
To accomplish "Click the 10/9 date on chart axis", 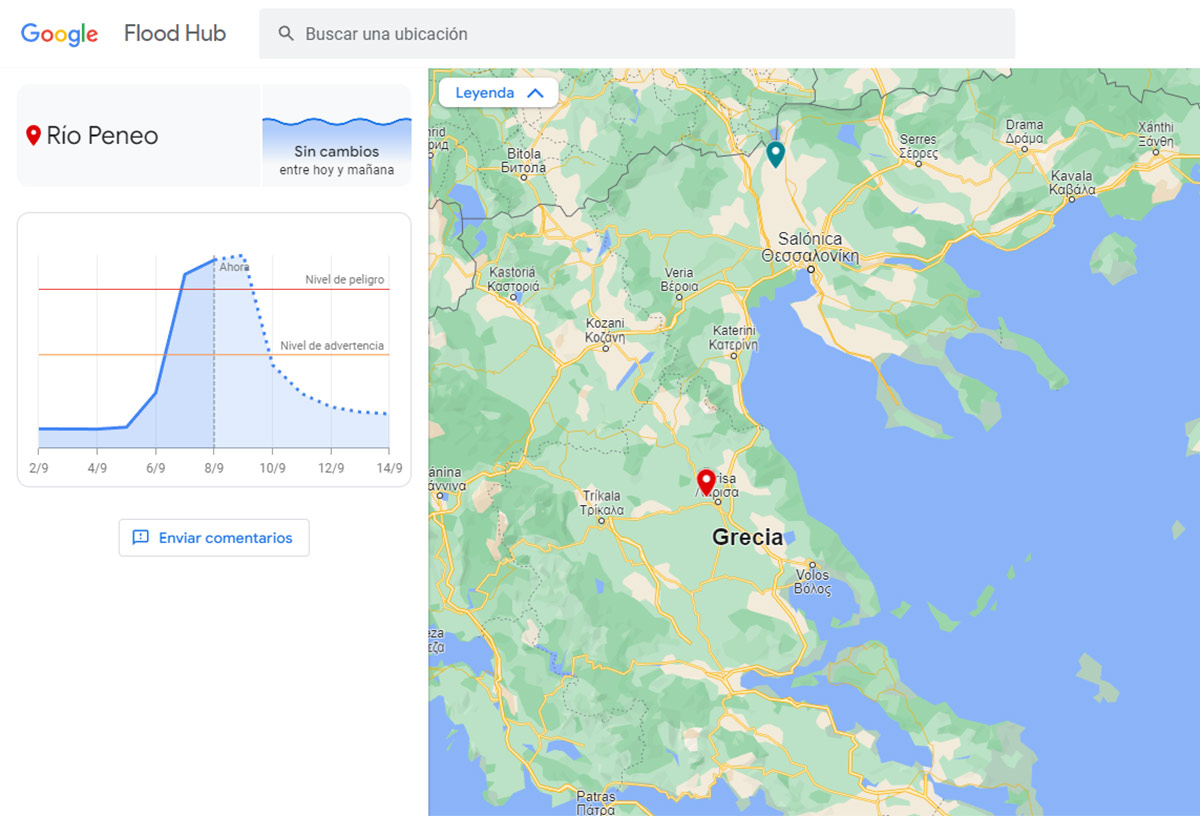I will pyautogui.click(x=272, y=468).
